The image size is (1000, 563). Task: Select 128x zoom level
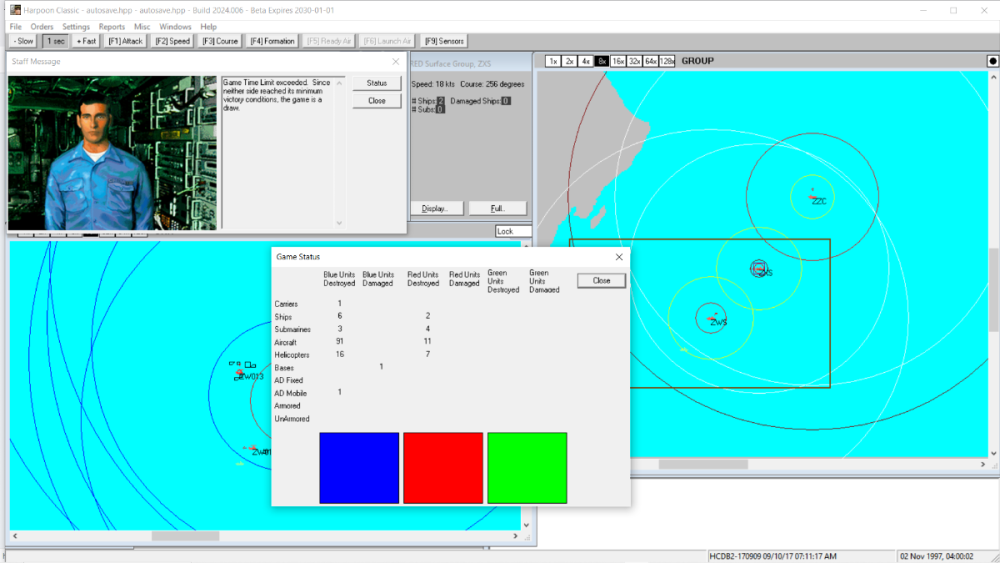pos(667,61)
